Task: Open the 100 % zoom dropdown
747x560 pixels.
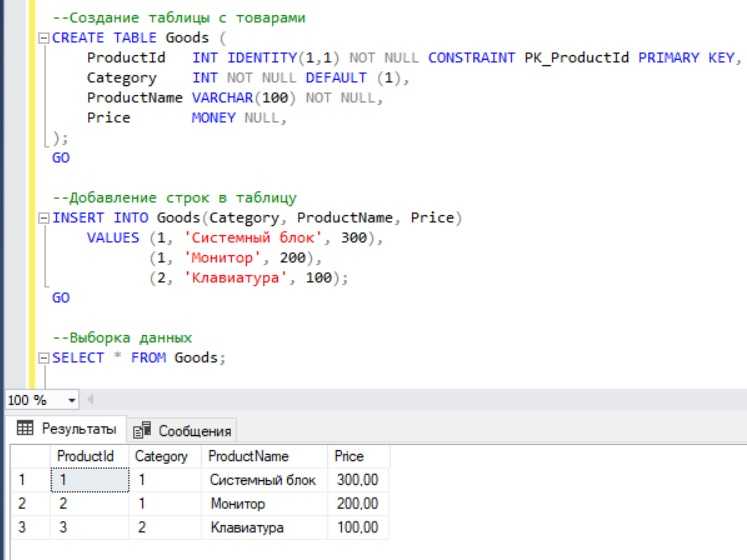Action: tap(71, 400)
